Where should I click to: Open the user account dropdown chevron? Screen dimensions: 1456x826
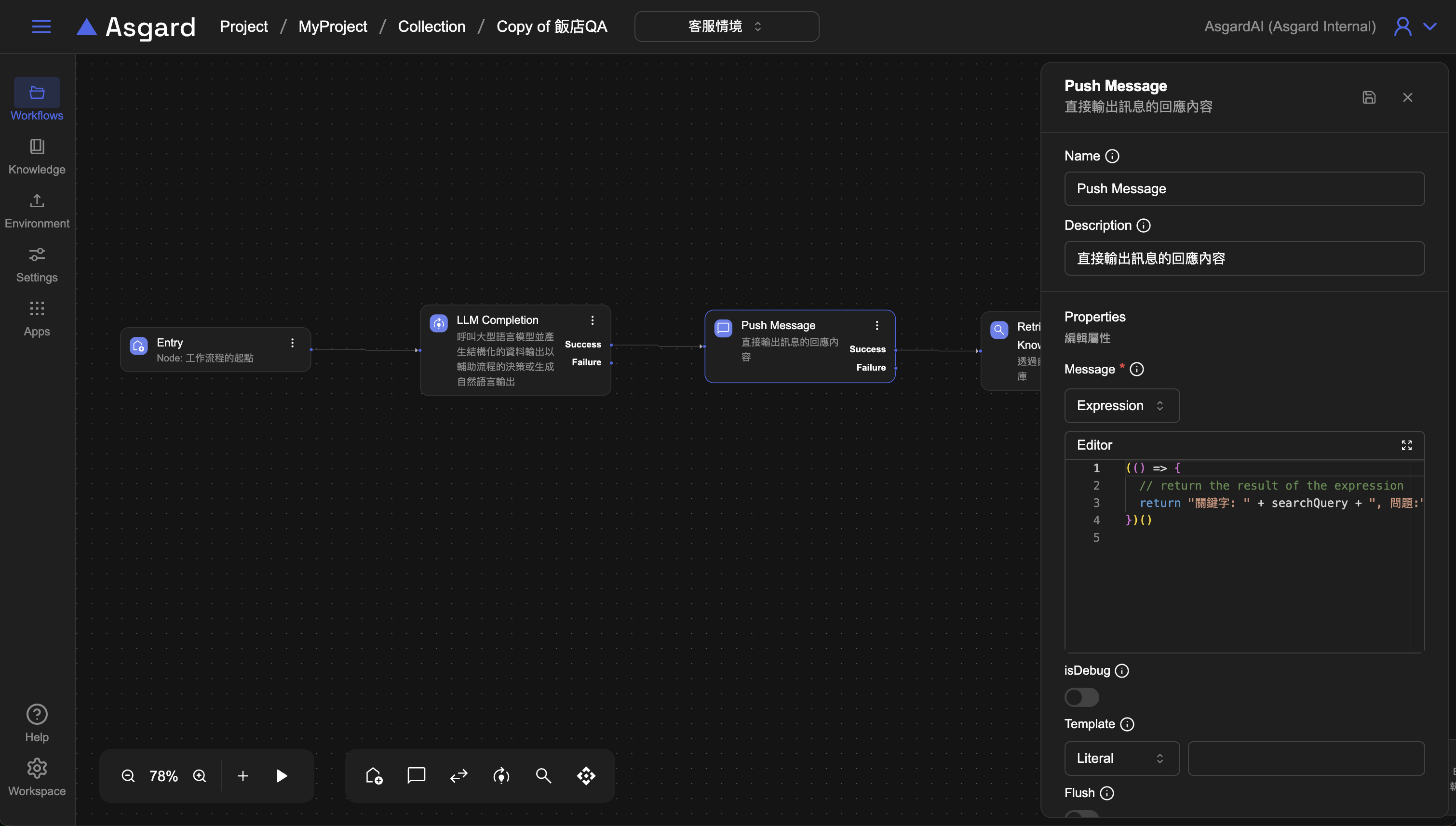(x=1430, y=27)
